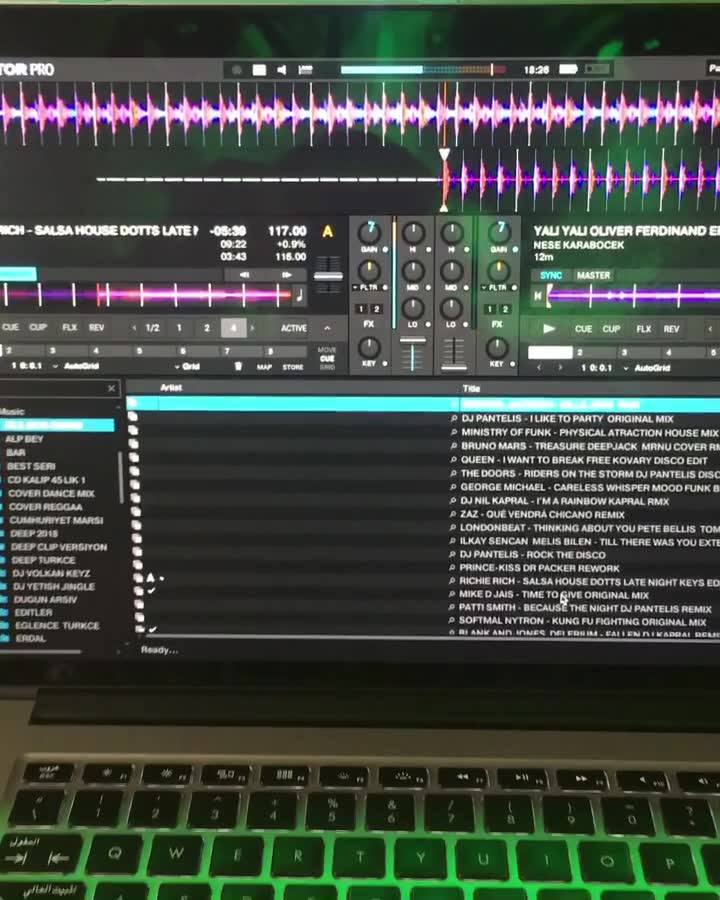720x900 pixels.
Task: Click Deck A LO EQ knob
Action: click(412, 308)
